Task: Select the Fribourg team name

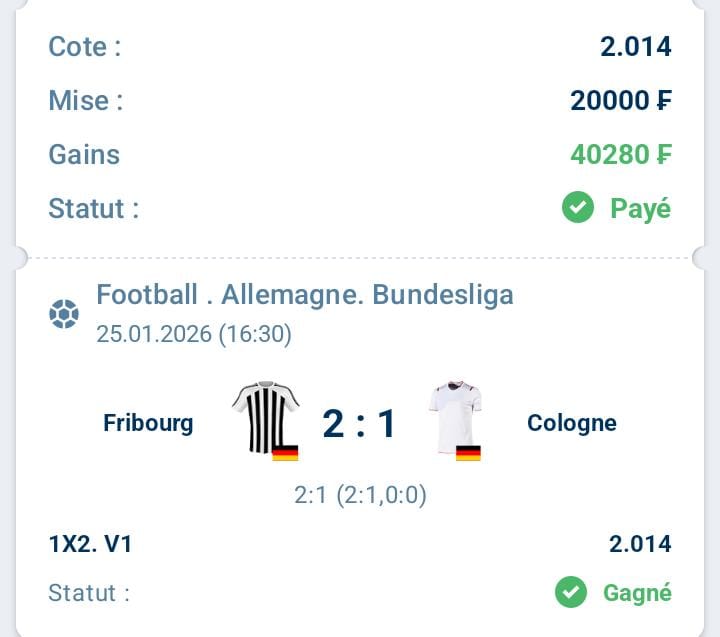Action: (148, 423)
